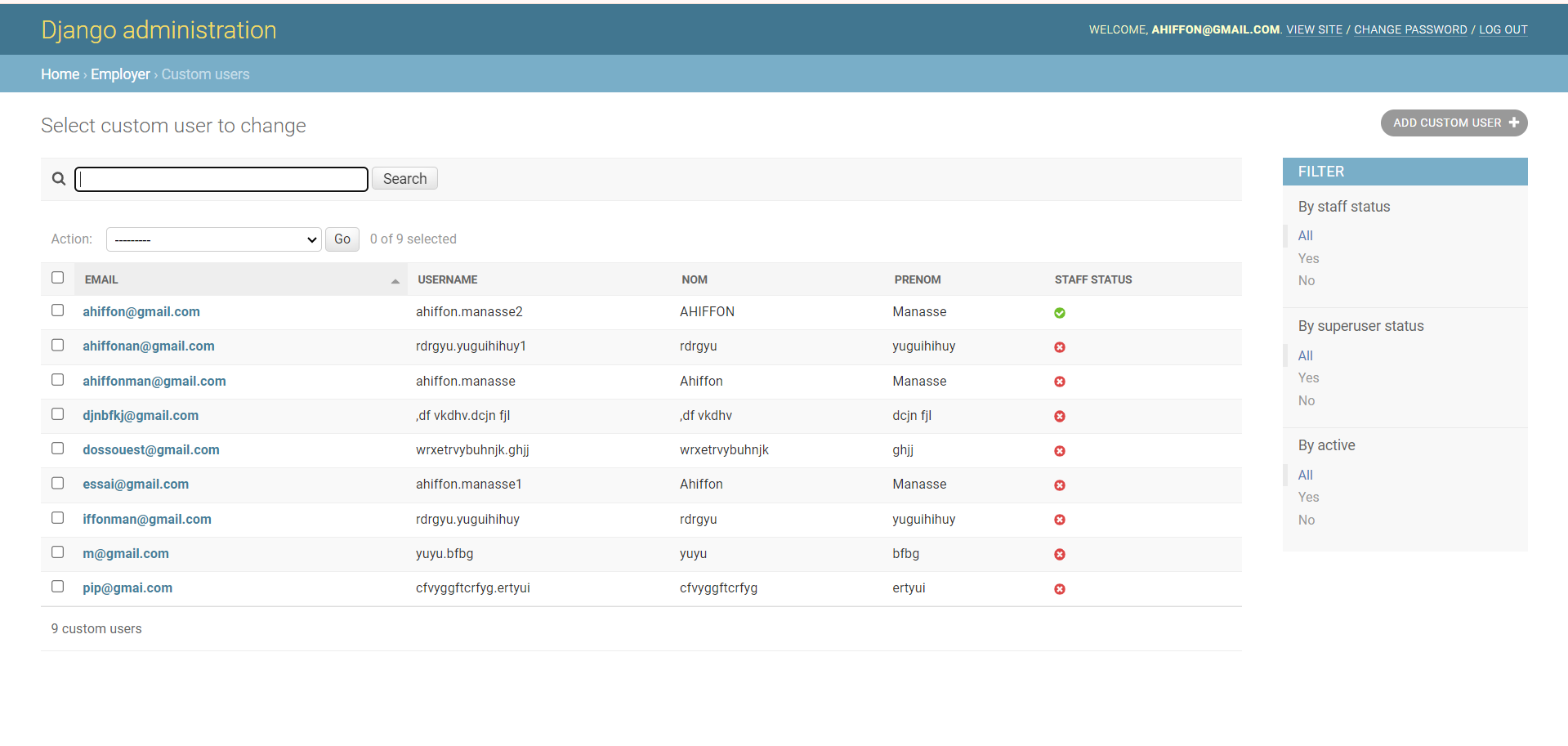The height and width of the screenshot is (746, 1568).
Task: Filter by staff status Yes
Action: tap(1308, 258)
